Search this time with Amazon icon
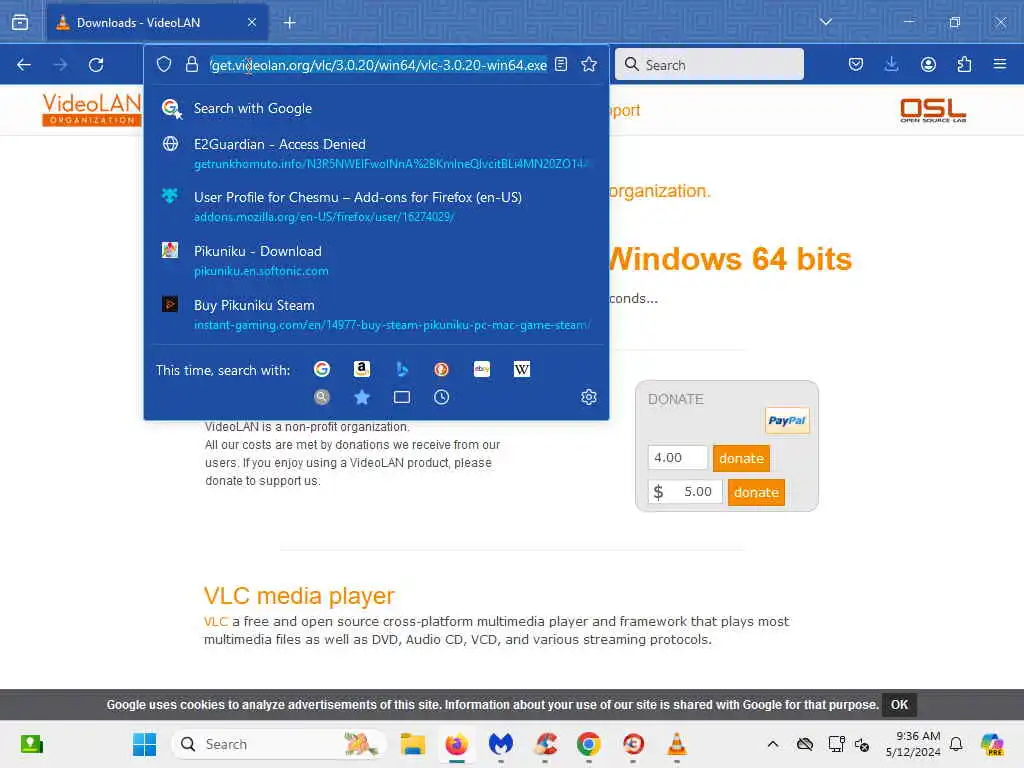The image size is (1024, 768). coord(362,369)
